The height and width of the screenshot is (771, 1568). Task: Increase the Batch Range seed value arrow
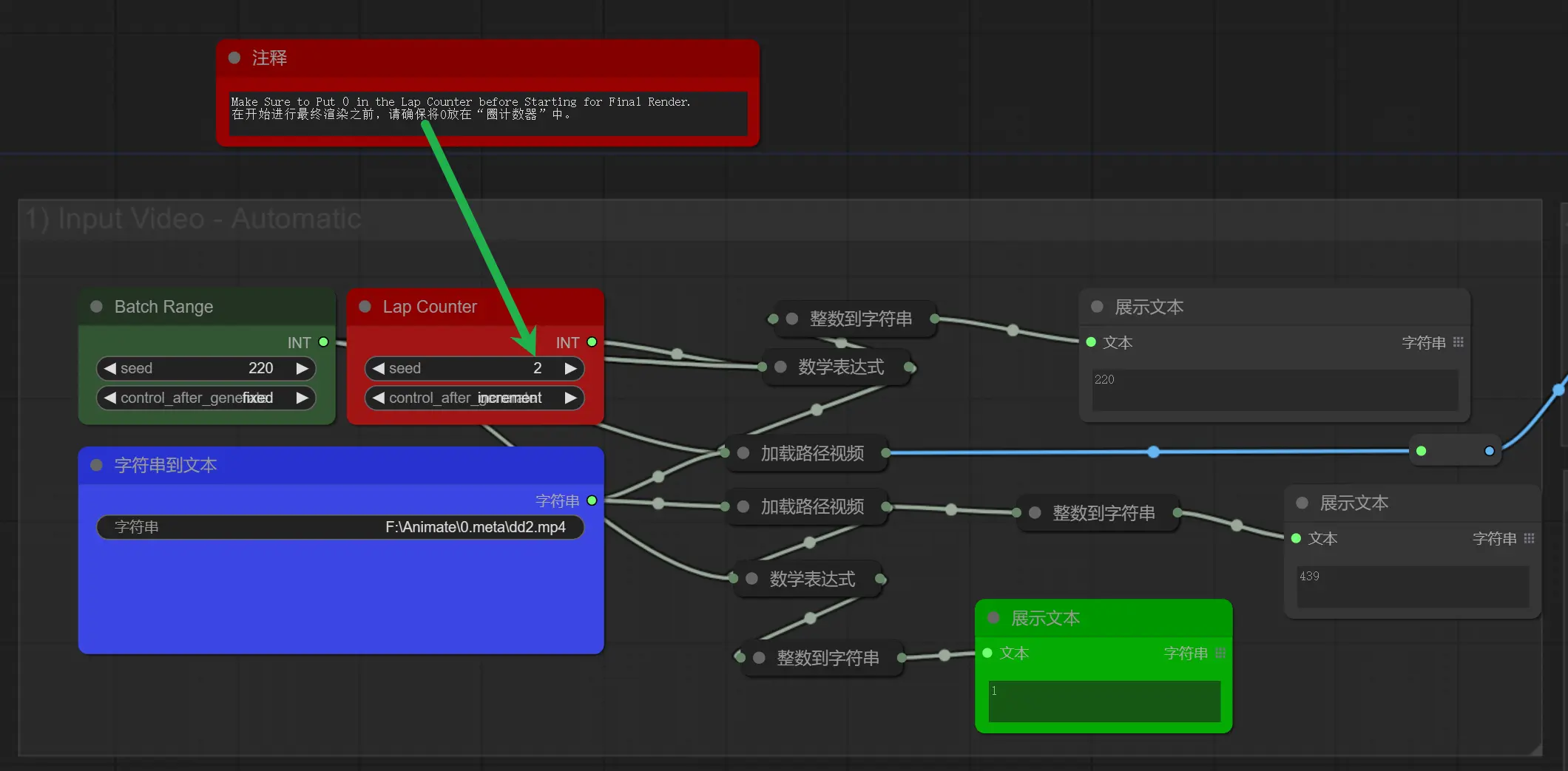(x=302, y=368)
